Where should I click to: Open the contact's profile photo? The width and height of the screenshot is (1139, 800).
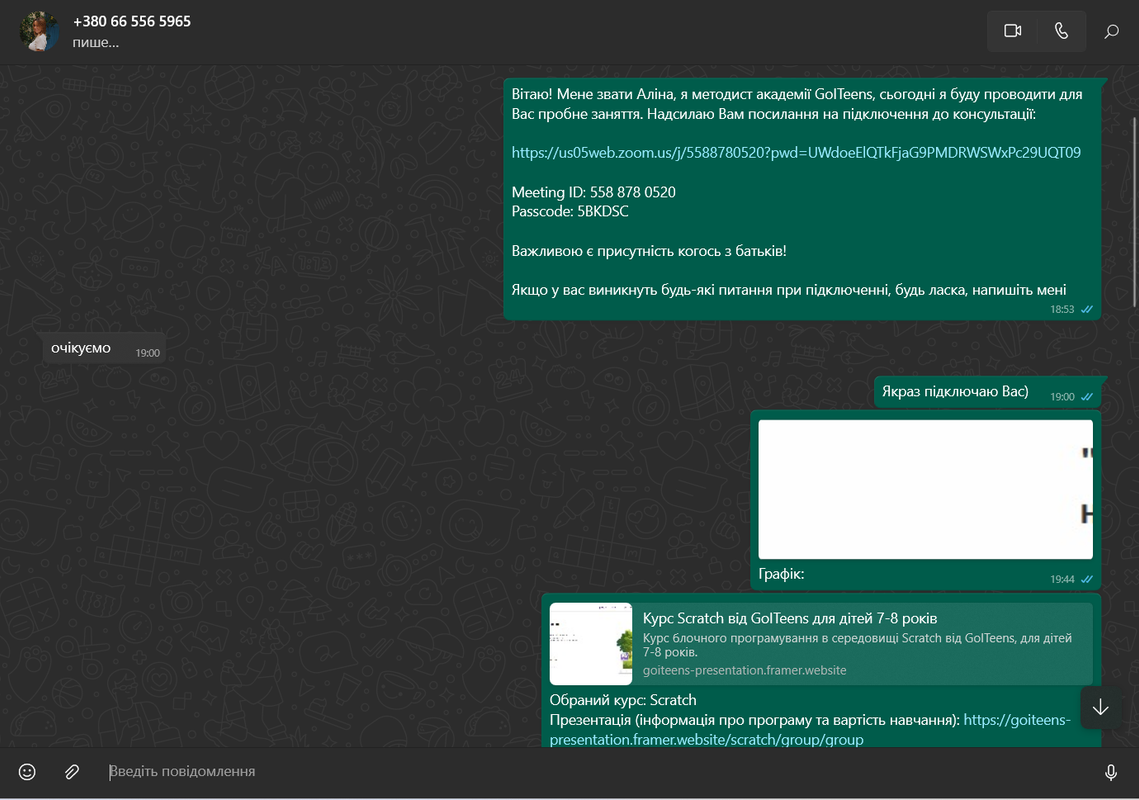click(39, 31)
